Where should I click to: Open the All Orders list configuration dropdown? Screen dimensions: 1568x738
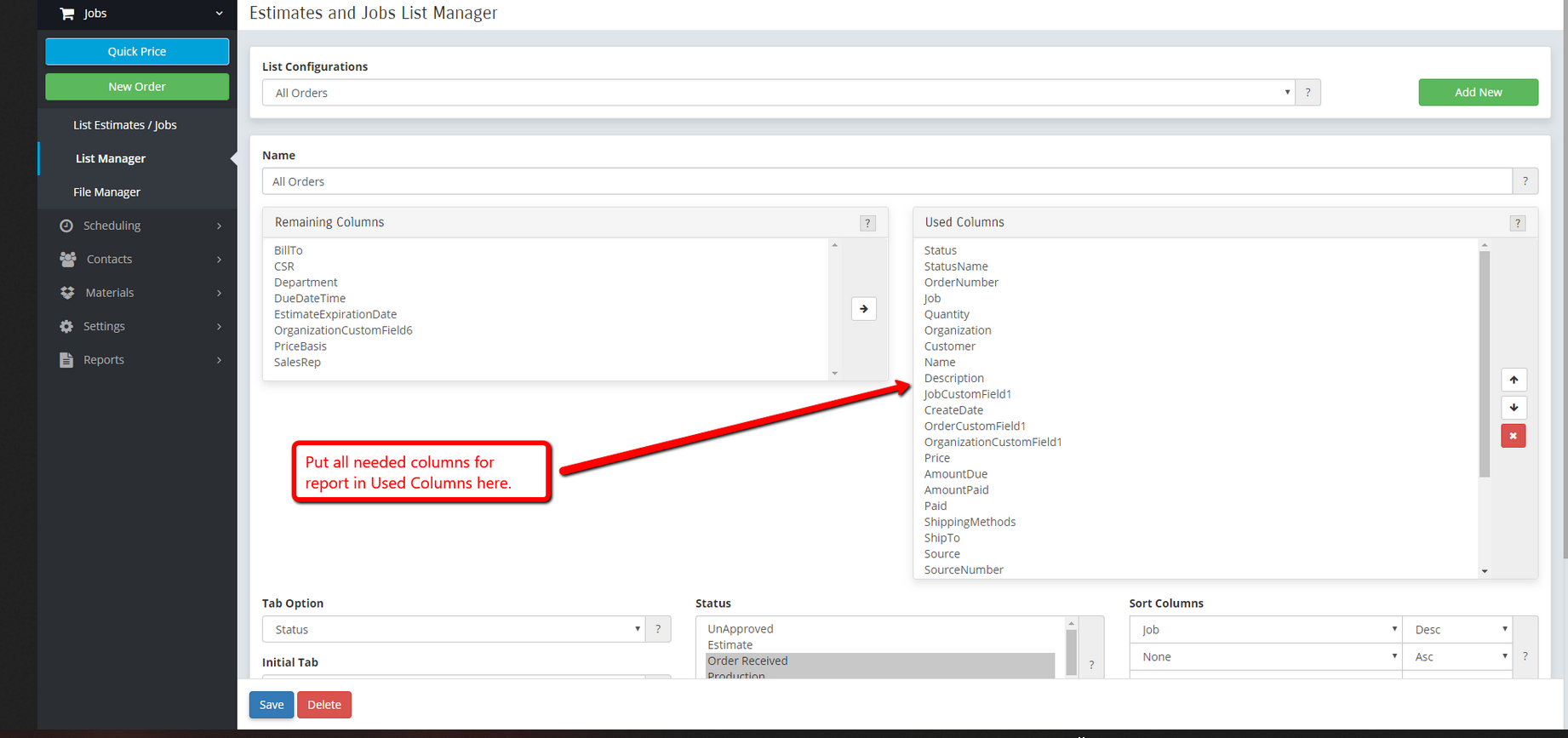[x=778, y=93]
